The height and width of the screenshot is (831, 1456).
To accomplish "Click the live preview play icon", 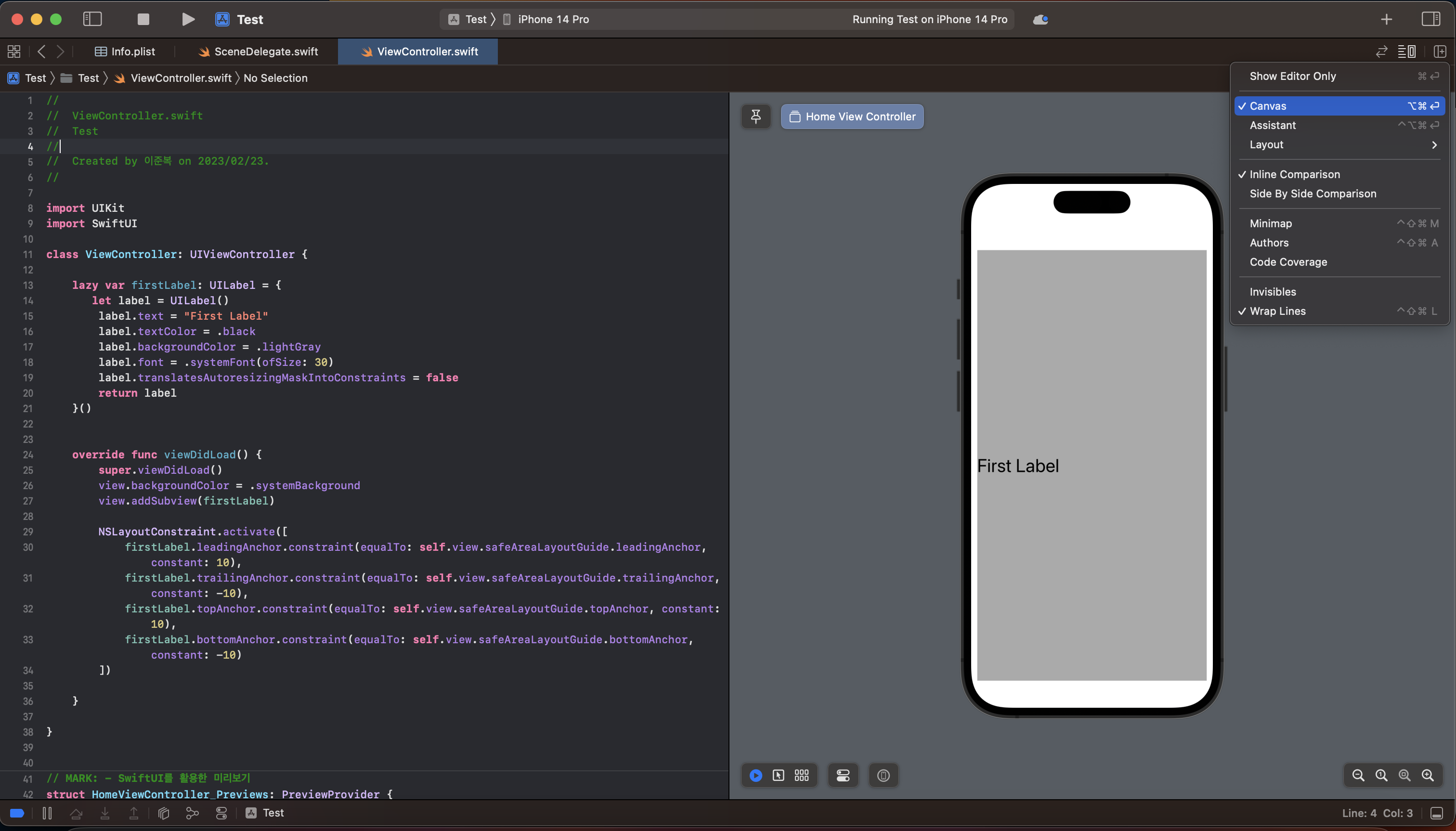I will click(755, 775).
